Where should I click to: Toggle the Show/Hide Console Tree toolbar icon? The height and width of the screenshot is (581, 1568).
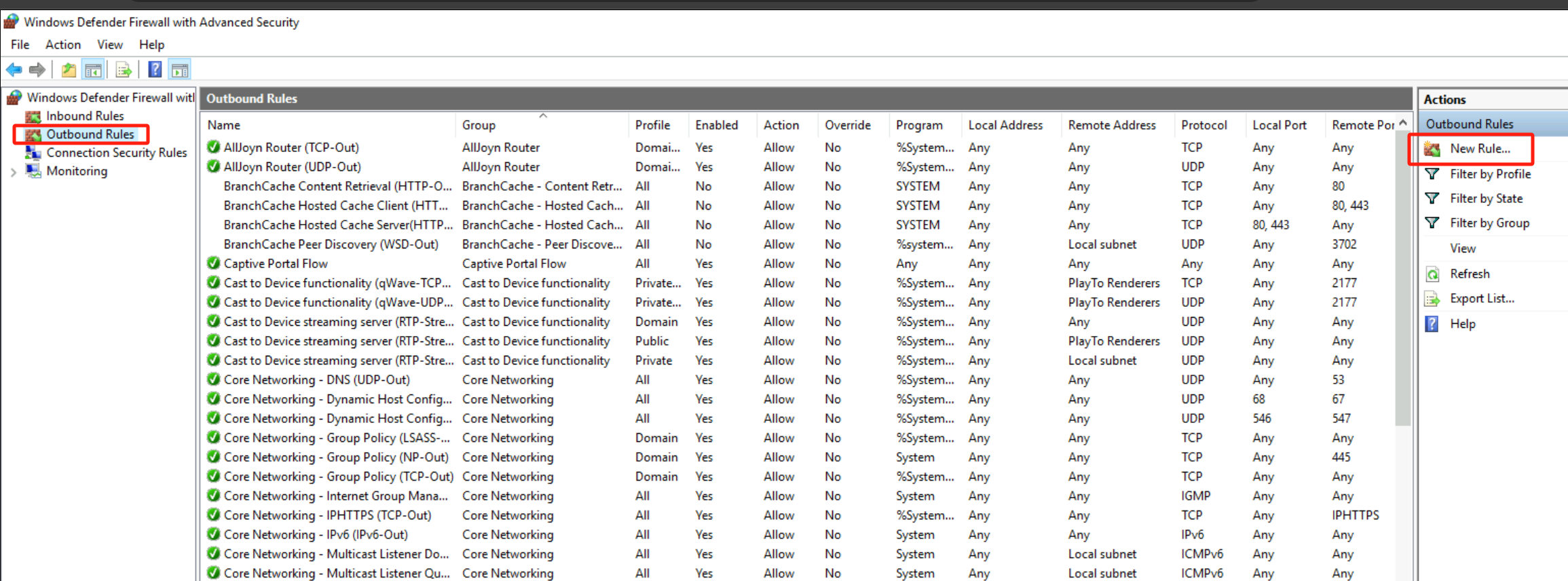pos(93,69)
